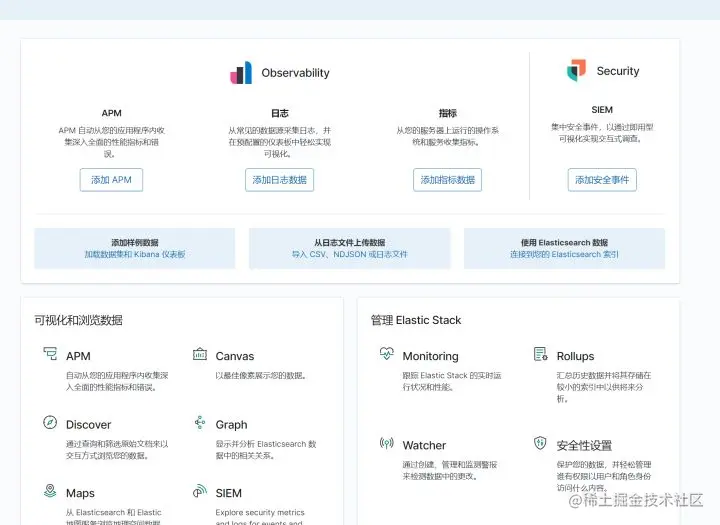This screenshot has height=525, width=720.
Task: Click the SIEM heading under Security
Action: [x=602, y=110]
